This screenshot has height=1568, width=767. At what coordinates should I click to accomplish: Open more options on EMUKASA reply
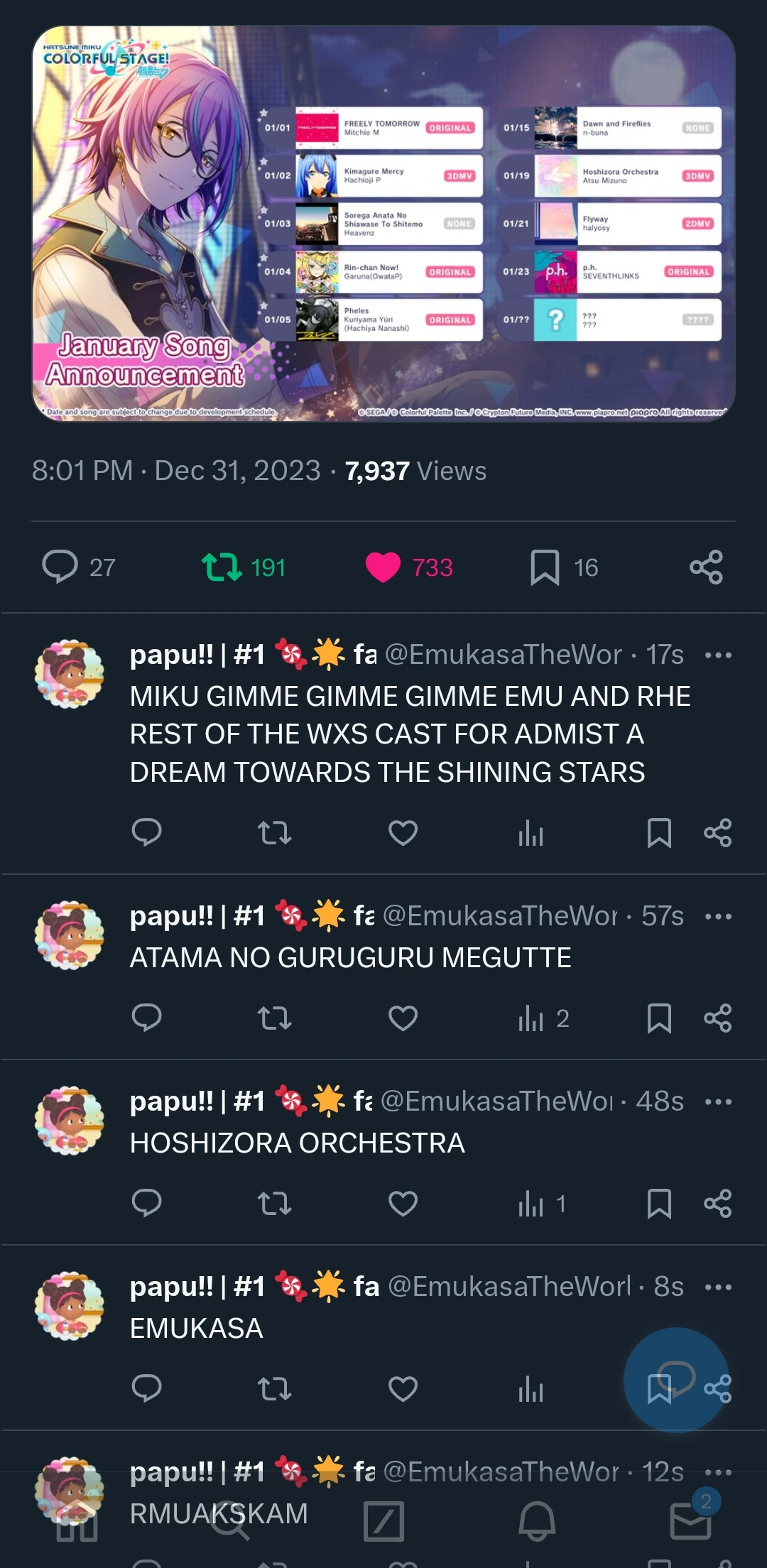[718, 1287]
